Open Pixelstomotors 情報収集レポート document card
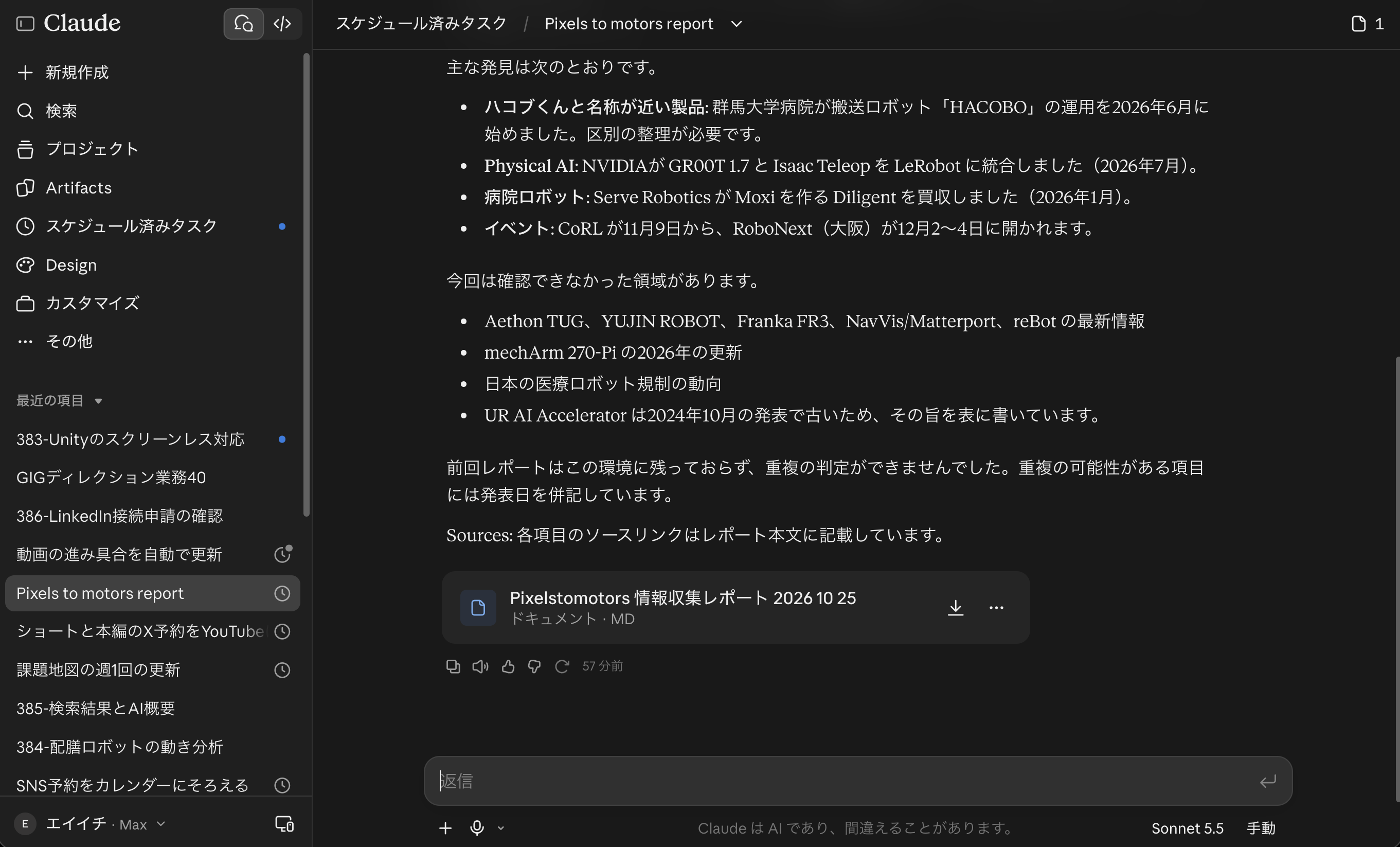This screenshot has height=847, width=1400. pos(735,608)
